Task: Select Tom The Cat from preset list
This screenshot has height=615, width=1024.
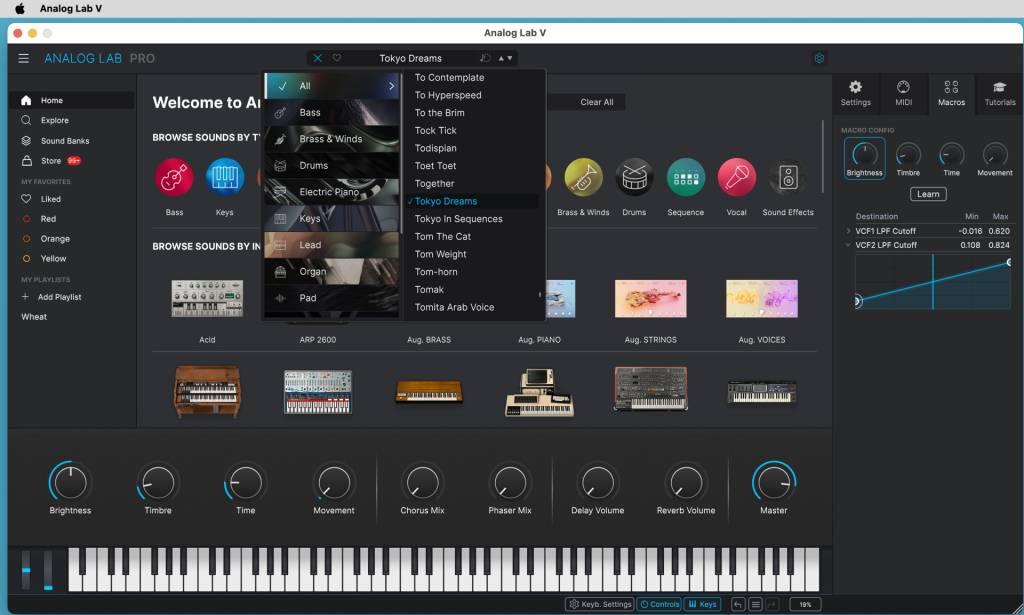Action: (x=443, y=237)
